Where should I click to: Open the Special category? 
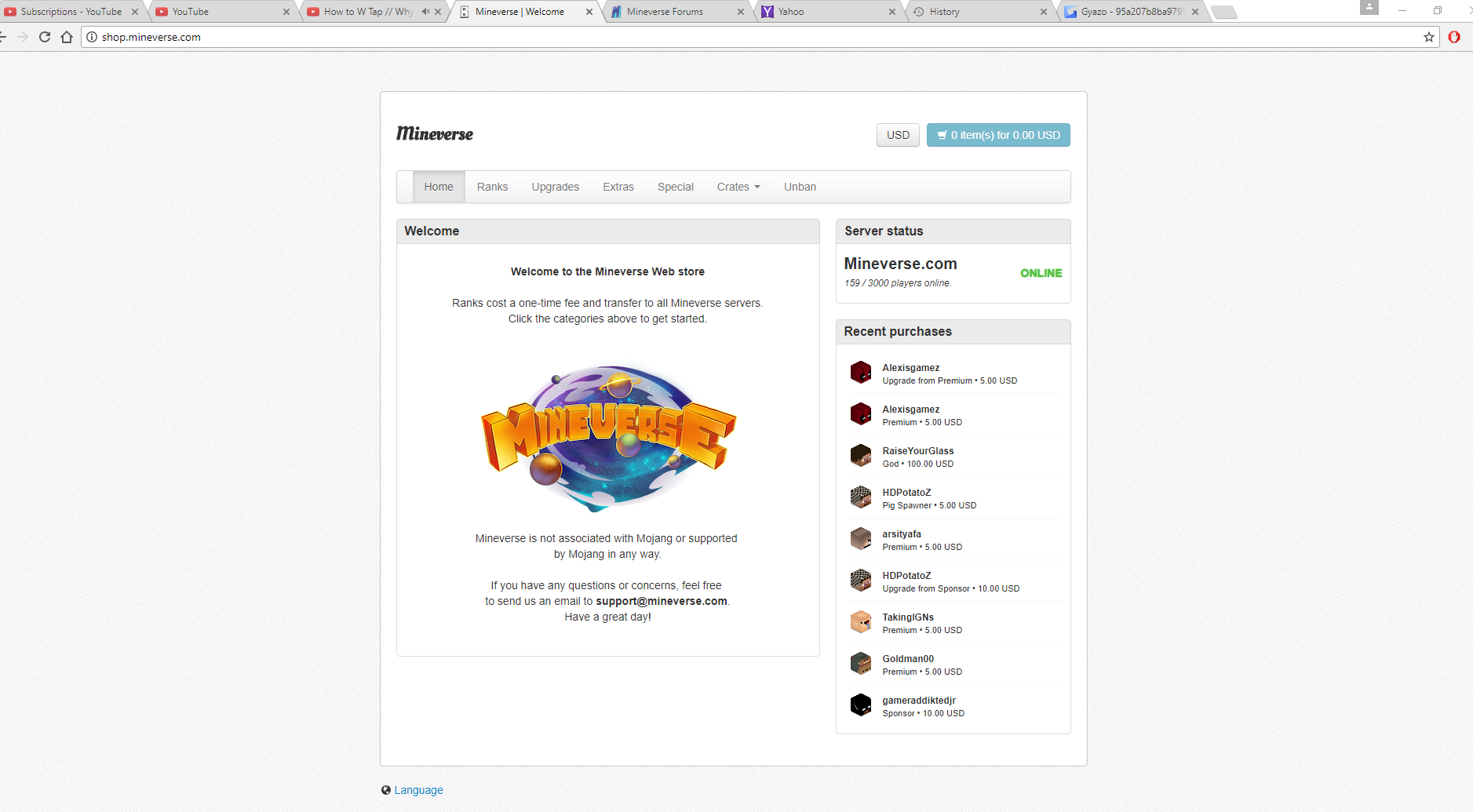676,187
